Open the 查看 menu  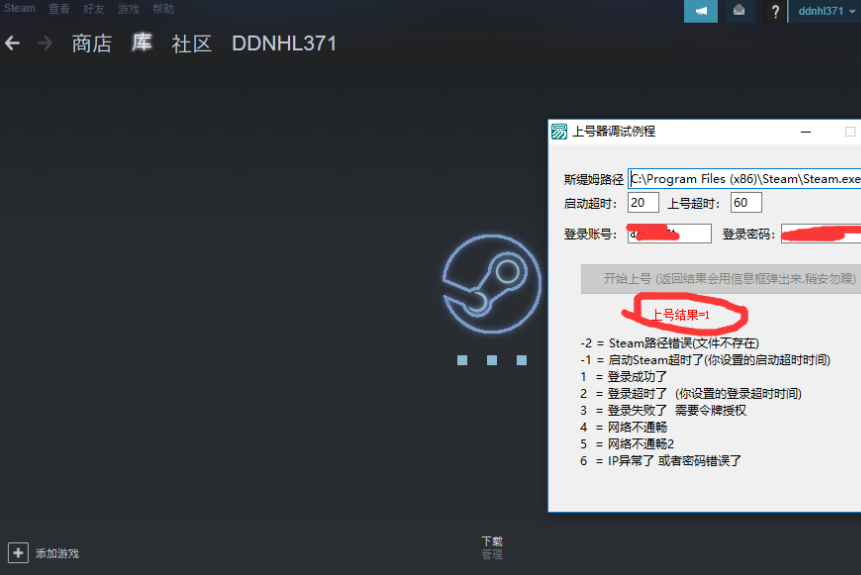coord(59,9)
